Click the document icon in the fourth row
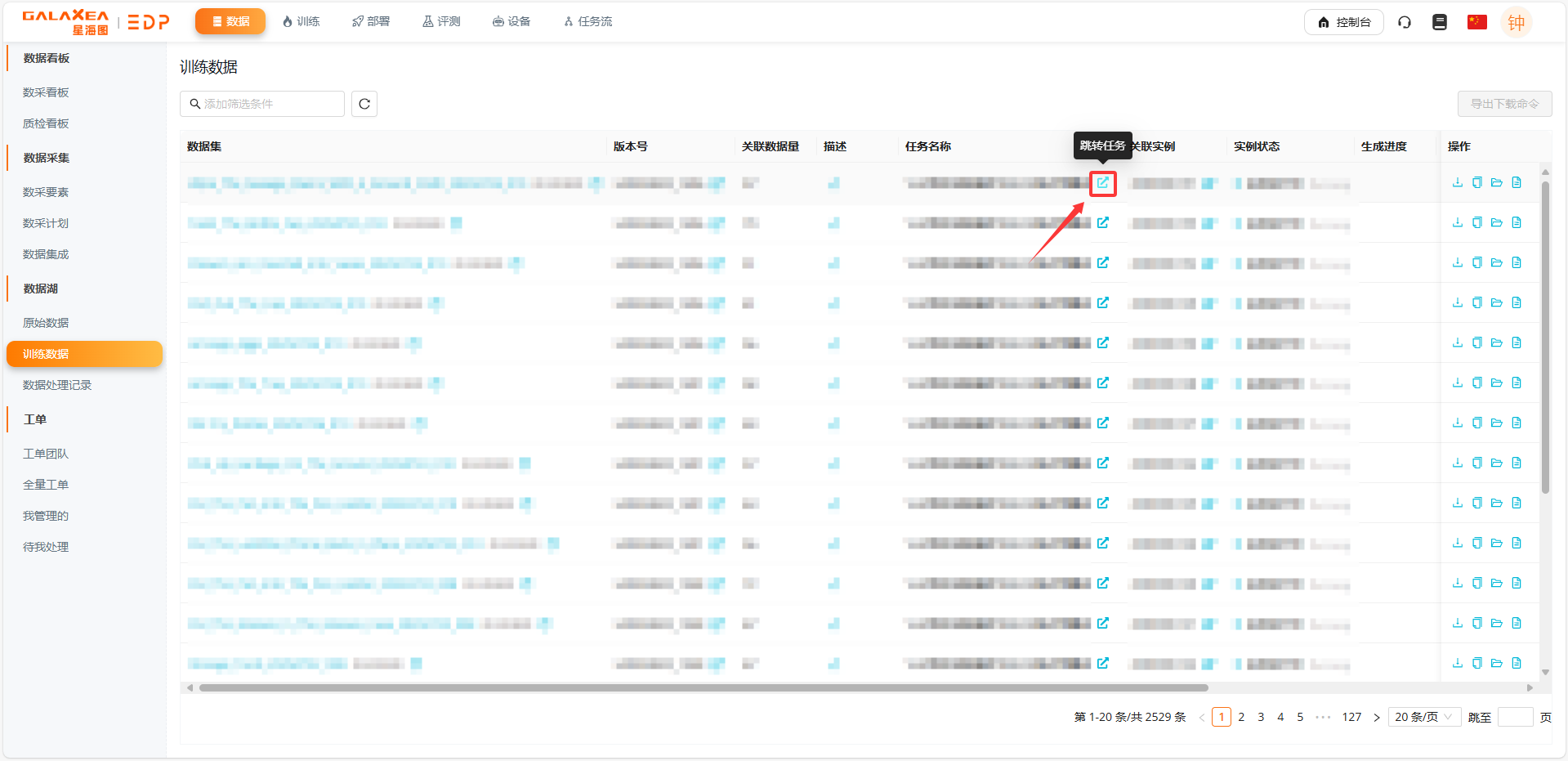This screenshot has width=1568, height=761. pyautogui.click(x=1516, y=302)
